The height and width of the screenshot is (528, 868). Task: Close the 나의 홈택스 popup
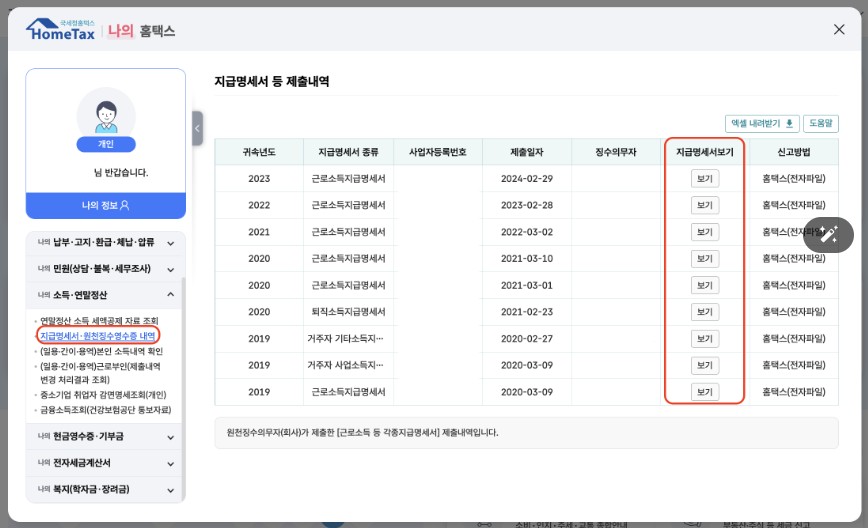click(x=839, y=29)
